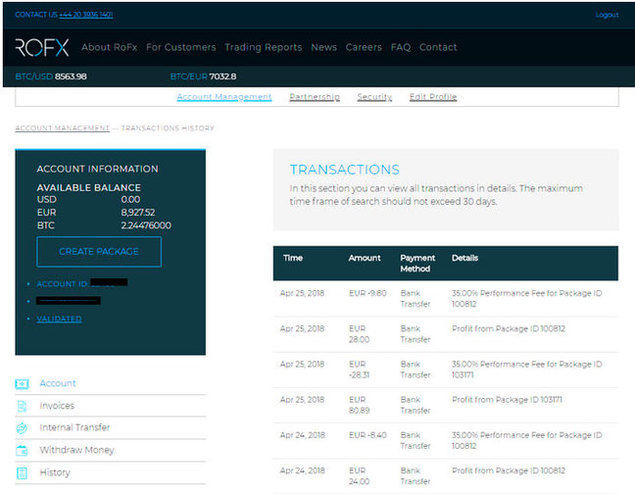Open the For Customers menu
The height and width of the screenshot is (494, 635).
[181, 47]
